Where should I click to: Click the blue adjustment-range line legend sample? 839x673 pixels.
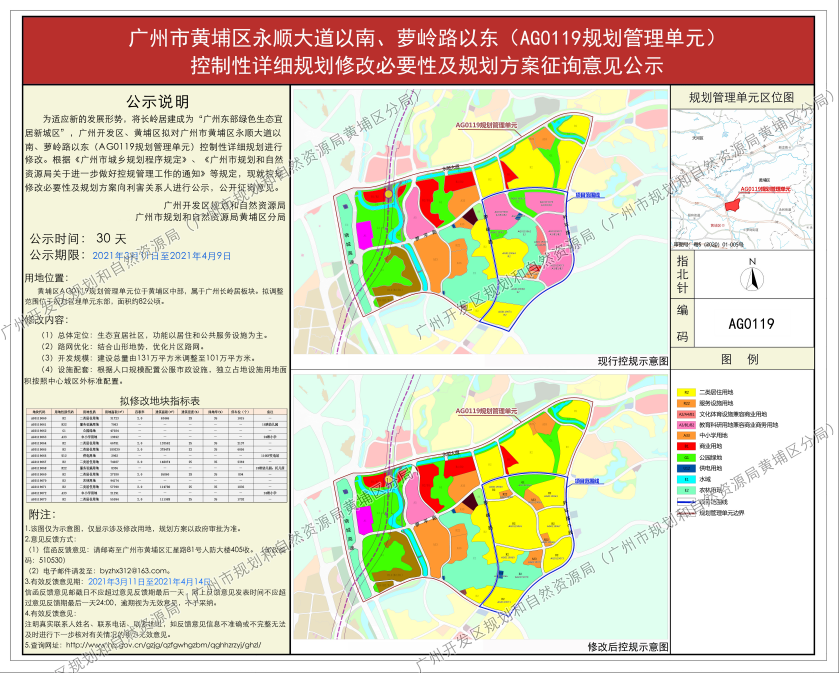tap(686, 502)
